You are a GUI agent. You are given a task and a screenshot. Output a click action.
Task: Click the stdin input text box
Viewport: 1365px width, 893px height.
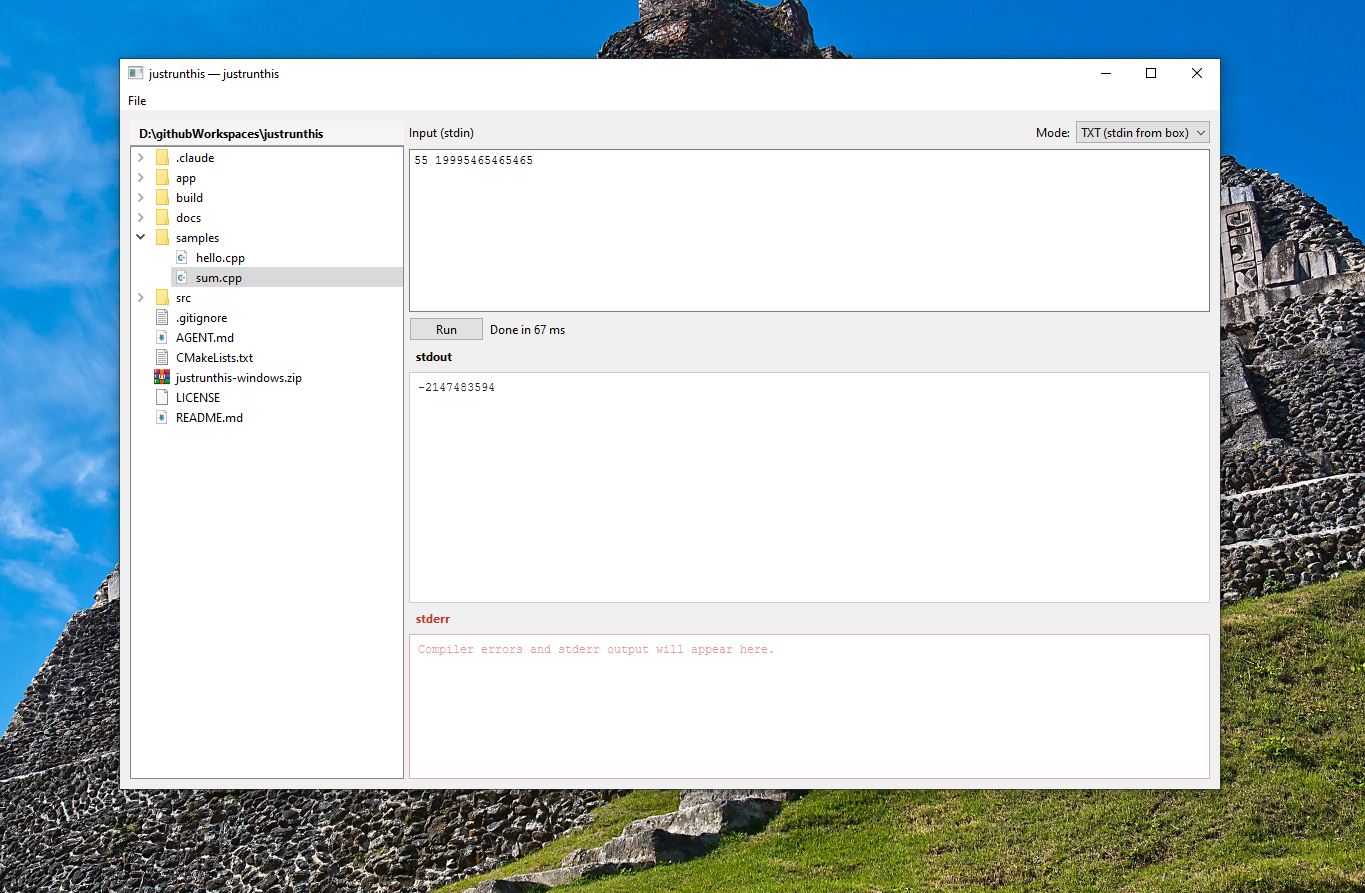click(809, 230)
